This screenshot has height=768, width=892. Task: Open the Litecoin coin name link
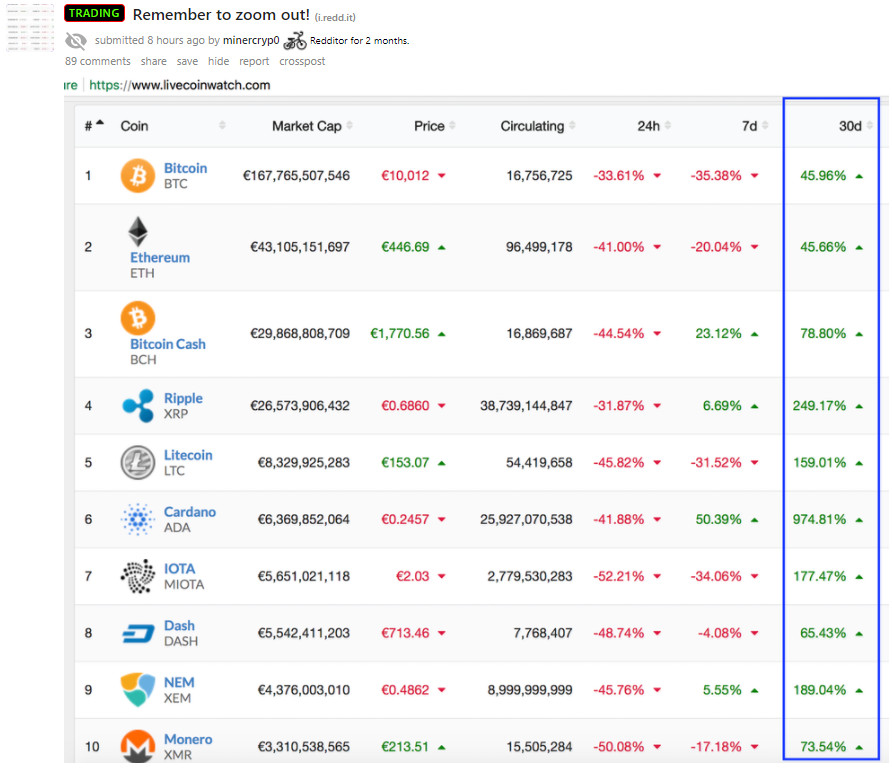188,455
